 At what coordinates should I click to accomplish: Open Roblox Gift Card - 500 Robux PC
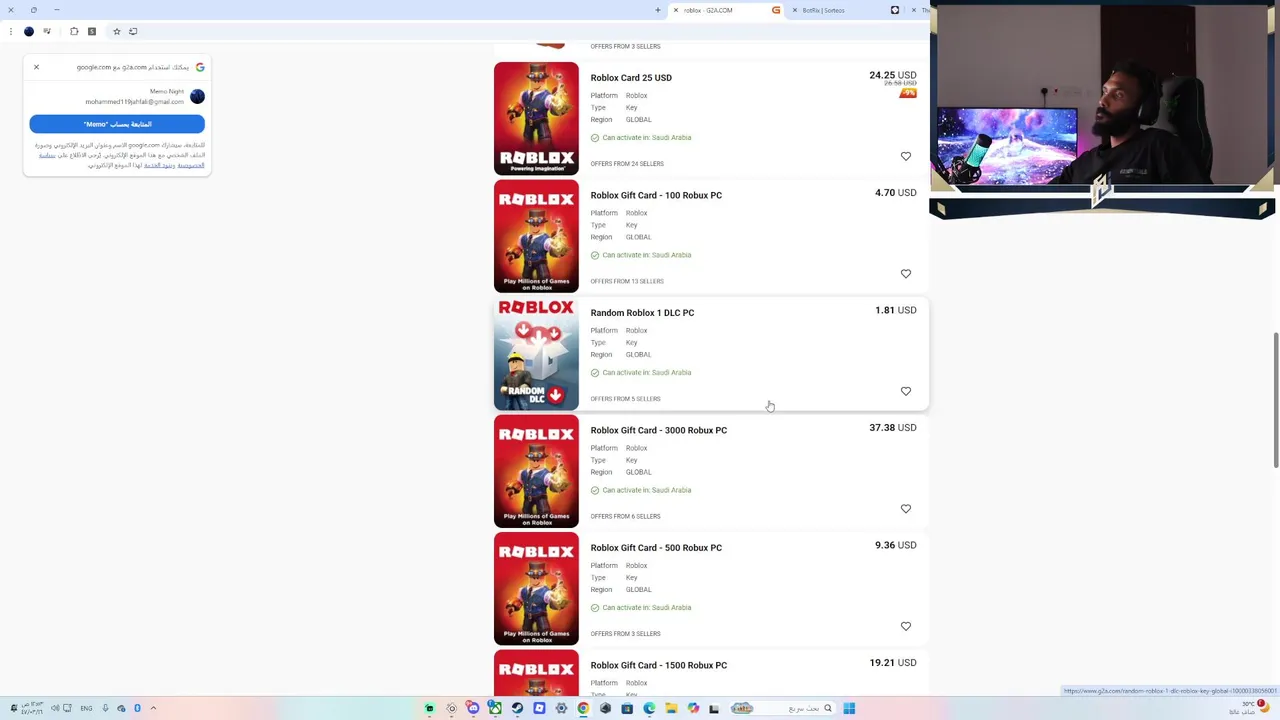tap(656, 548)
